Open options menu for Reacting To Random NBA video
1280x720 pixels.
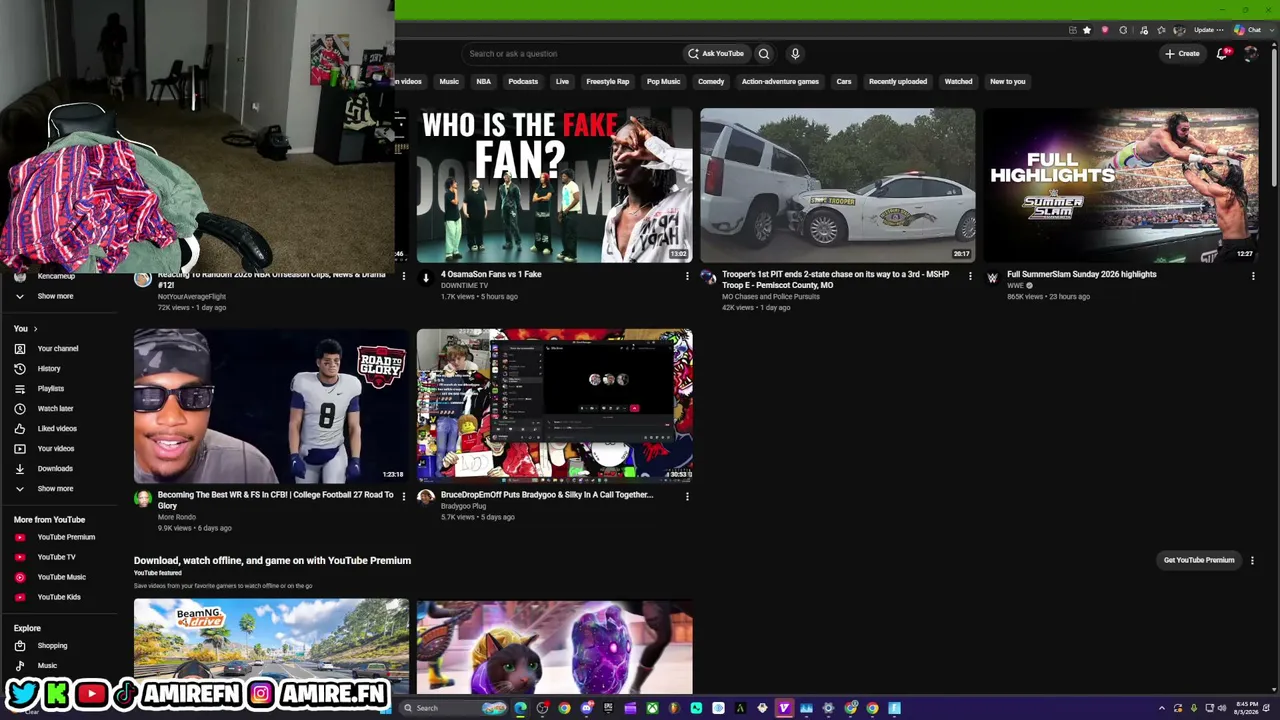click(404, 276)
